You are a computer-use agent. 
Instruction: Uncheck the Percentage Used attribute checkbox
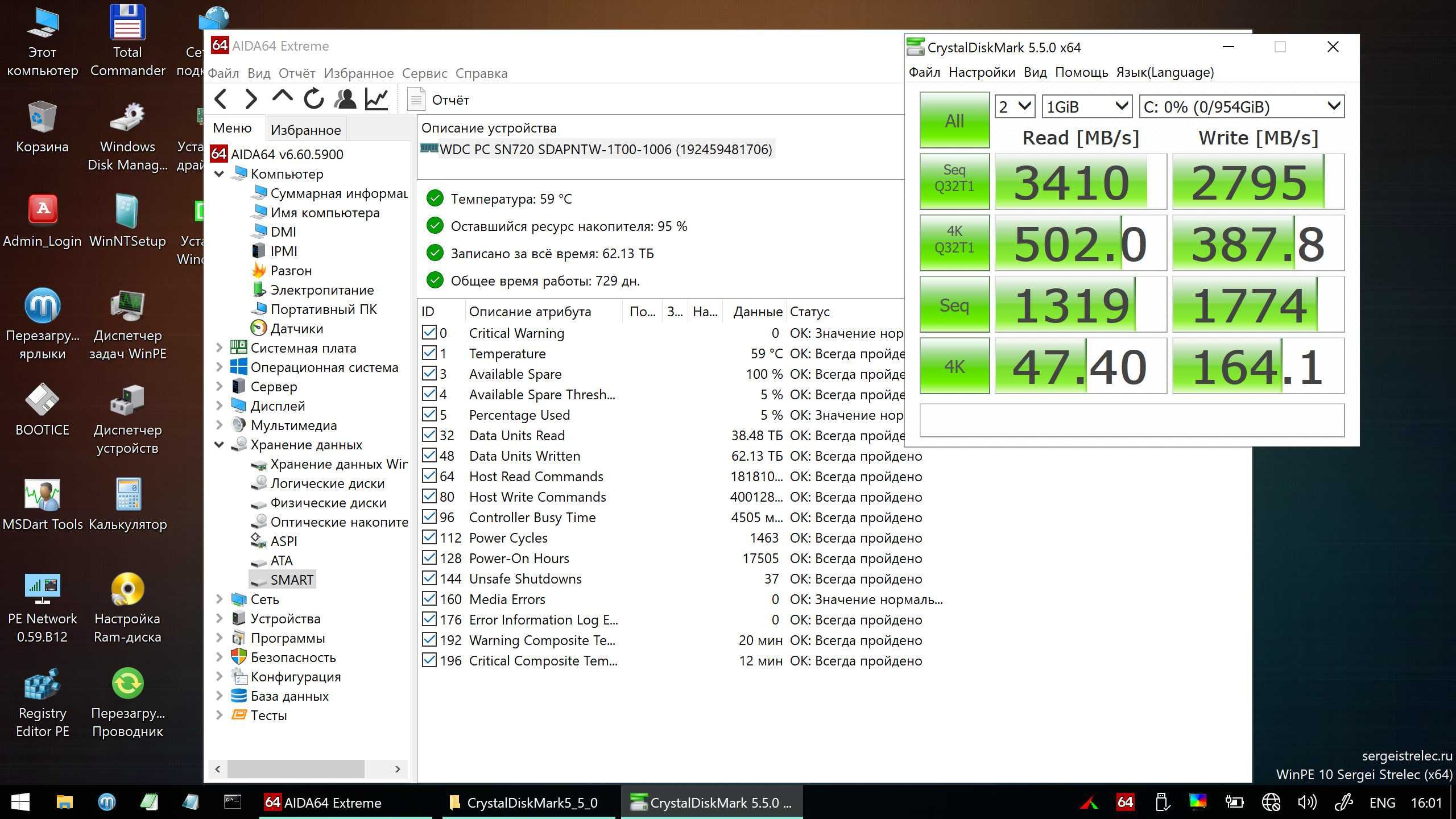coord(429,415)
